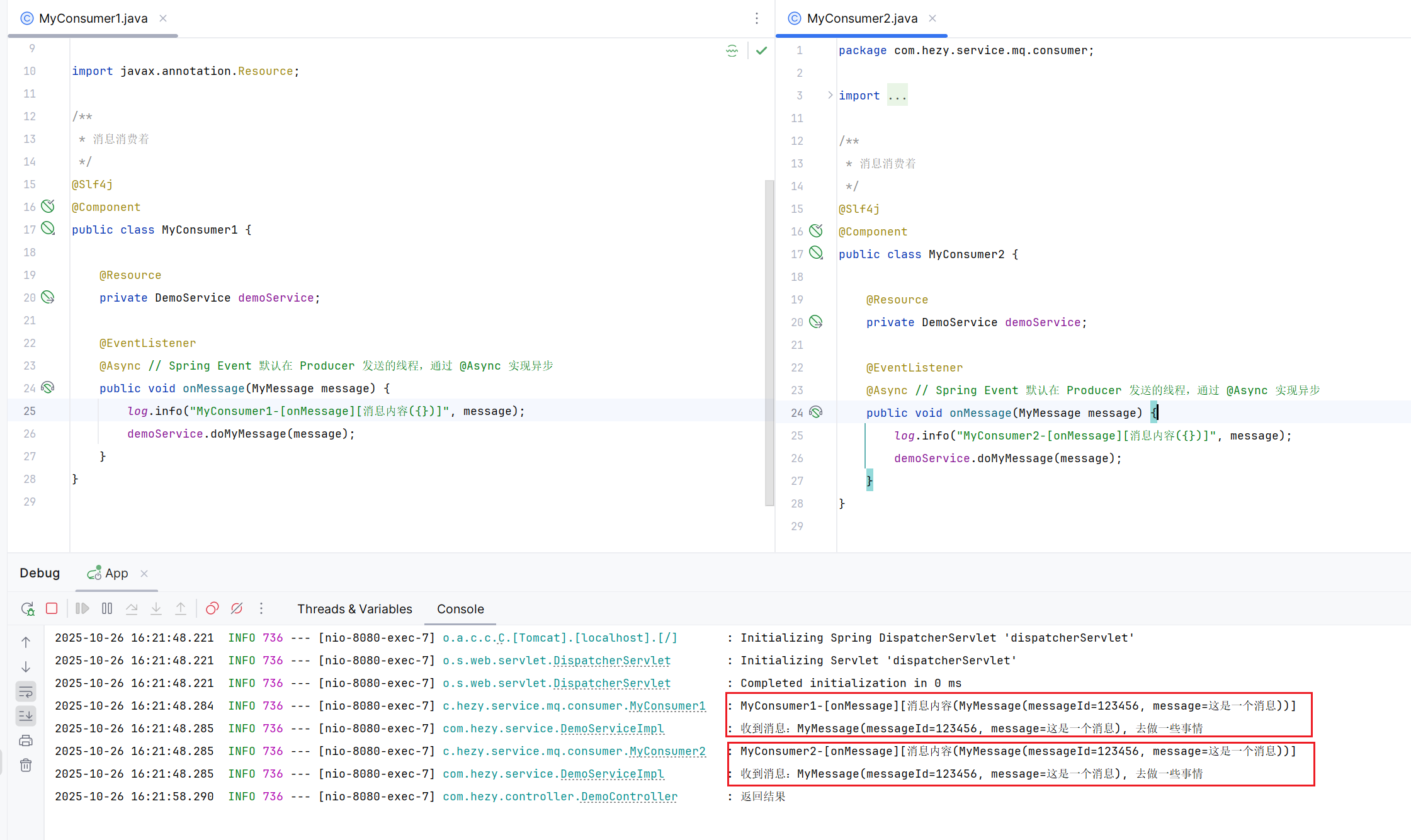Select the MyConsumer1.java editor tab
1411x840 pixels.
[x=93, y=18]
